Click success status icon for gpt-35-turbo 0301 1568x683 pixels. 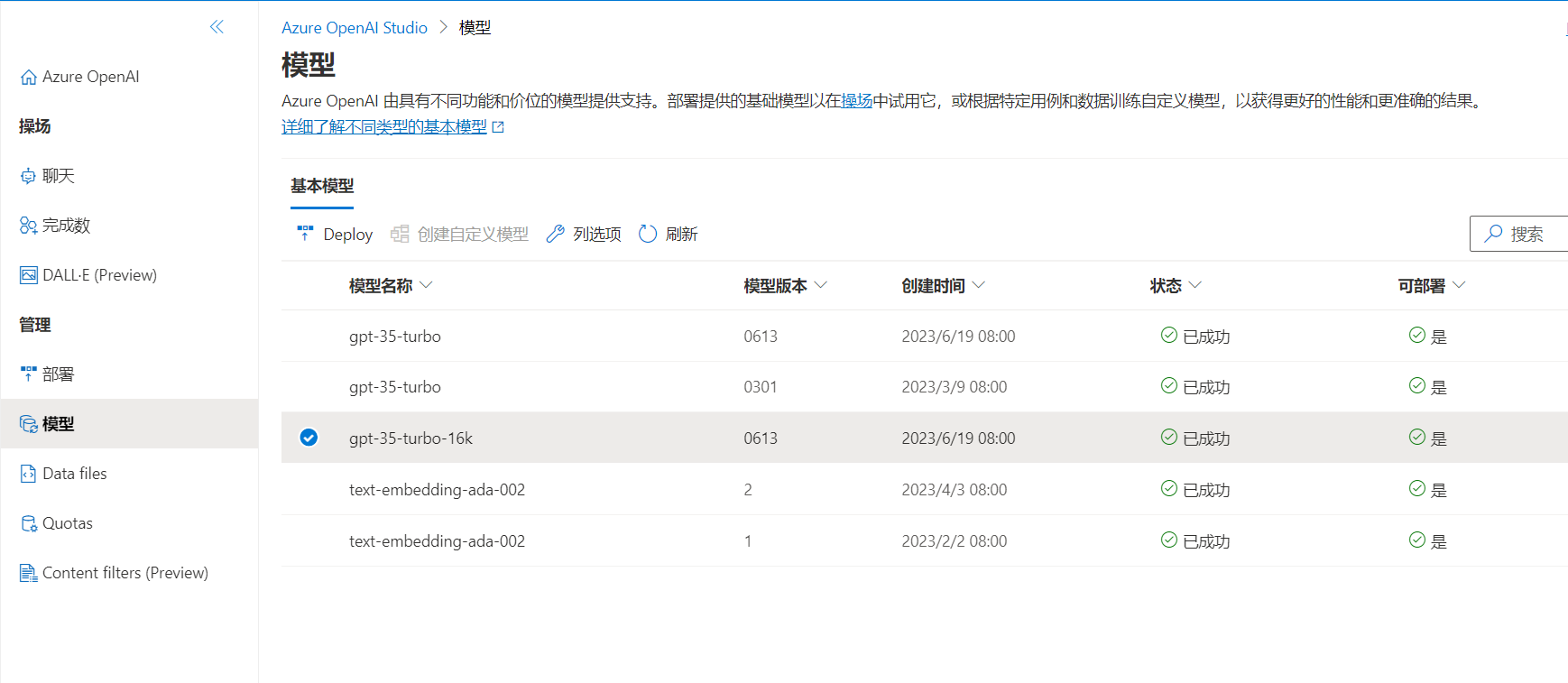point(1169,385)
